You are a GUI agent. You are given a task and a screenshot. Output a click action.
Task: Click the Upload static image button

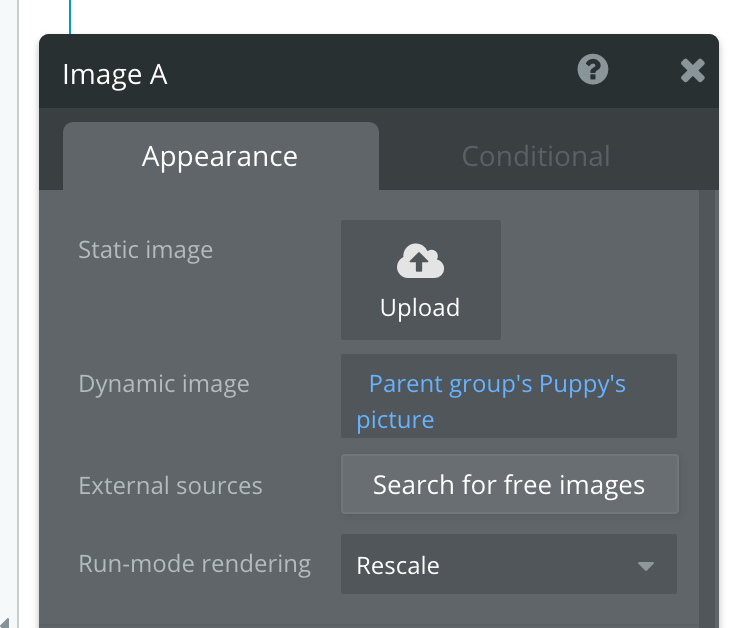(420, 281)
